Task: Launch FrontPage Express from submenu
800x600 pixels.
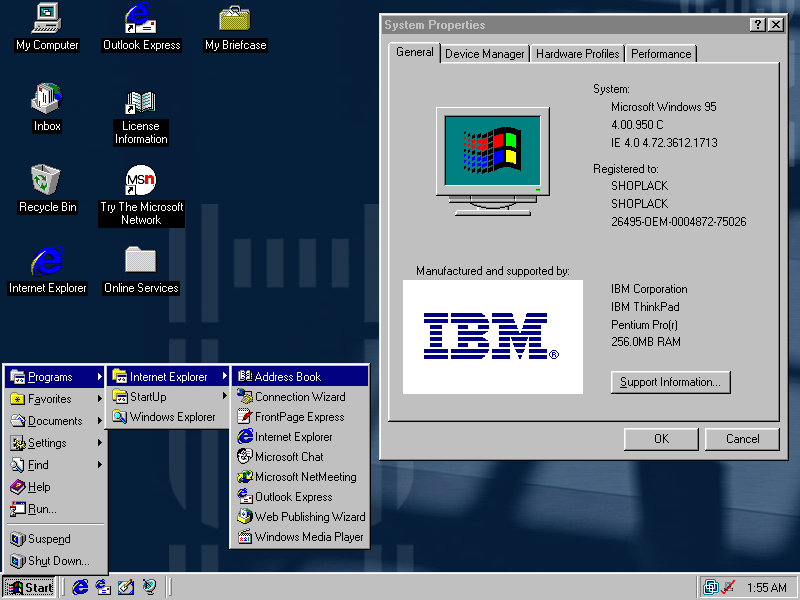Action: click(x=300, y=417)
